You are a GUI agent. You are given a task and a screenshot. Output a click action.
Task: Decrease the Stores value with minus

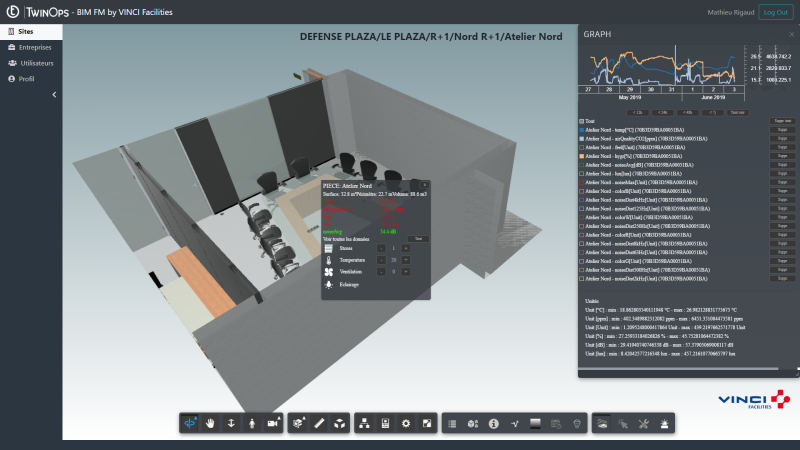tap(381, 248)
